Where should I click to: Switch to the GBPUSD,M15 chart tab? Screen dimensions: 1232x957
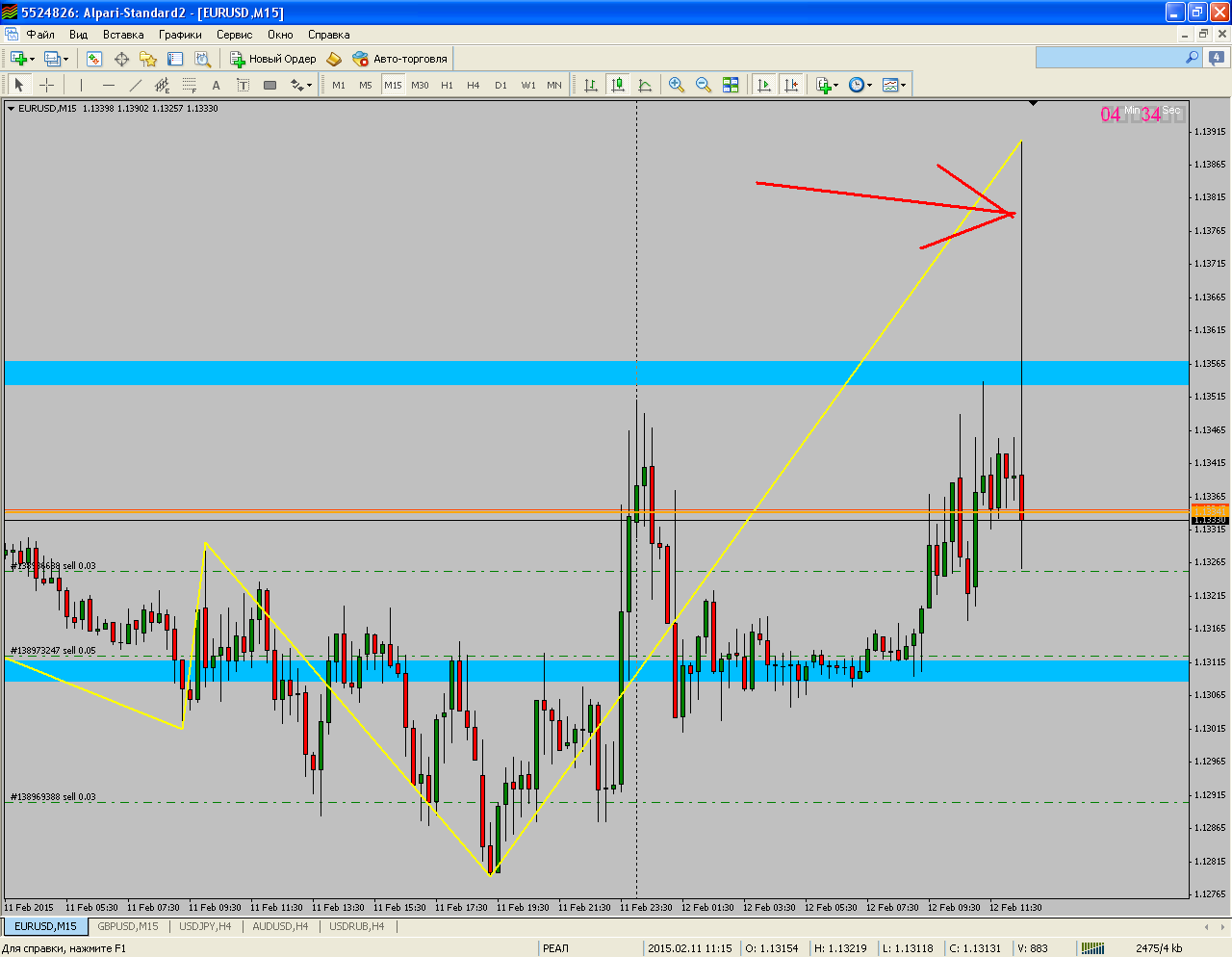128,926
